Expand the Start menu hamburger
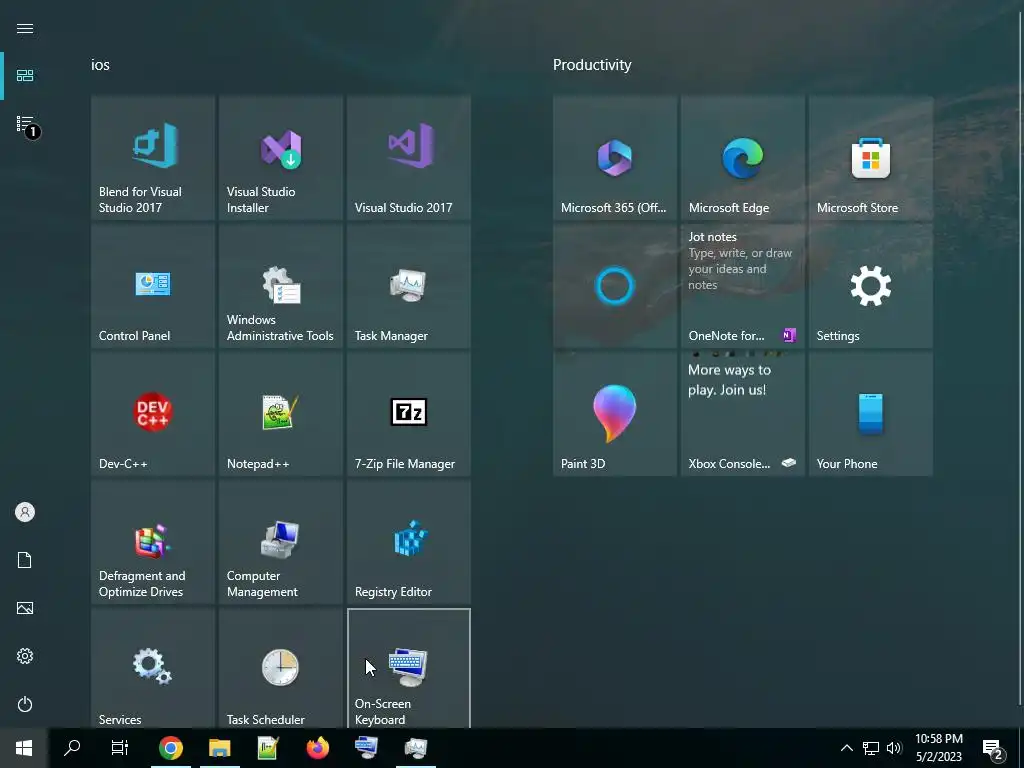This screenshot has height=768, width=1024. (x=25, y=28)
